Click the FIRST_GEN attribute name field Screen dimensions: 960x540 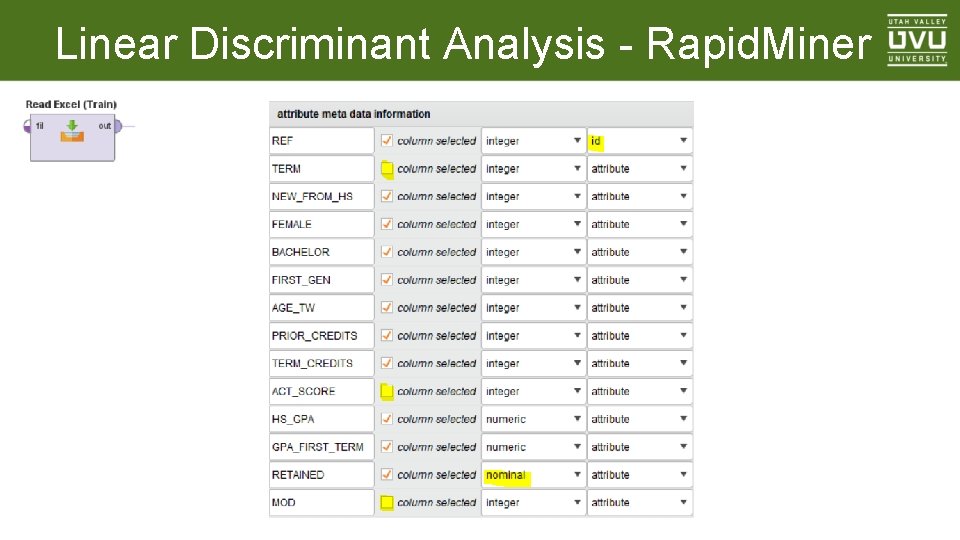pos(321,280)
